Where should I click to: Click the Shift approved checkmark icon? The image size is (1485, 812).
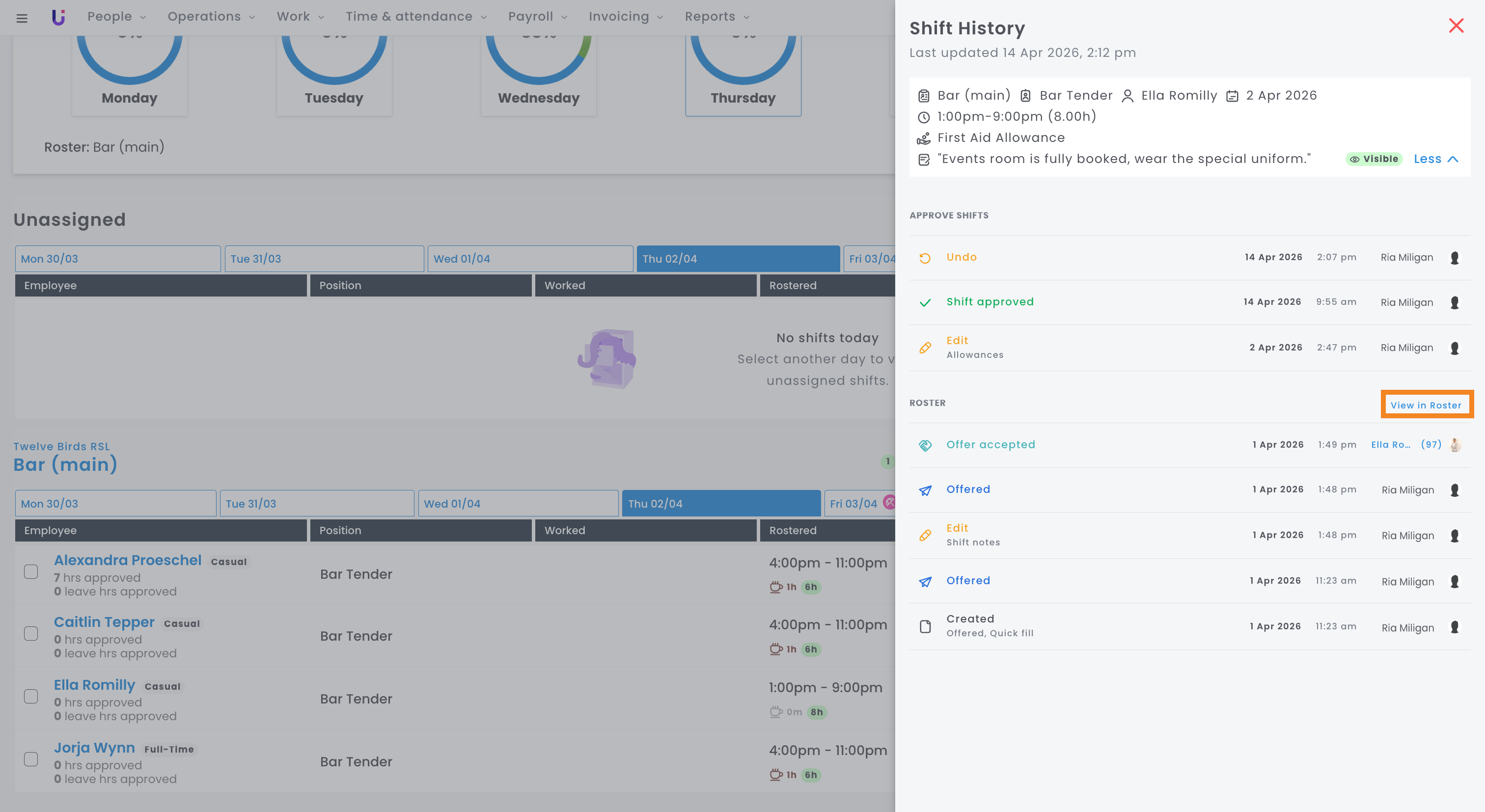coord(925,302)
